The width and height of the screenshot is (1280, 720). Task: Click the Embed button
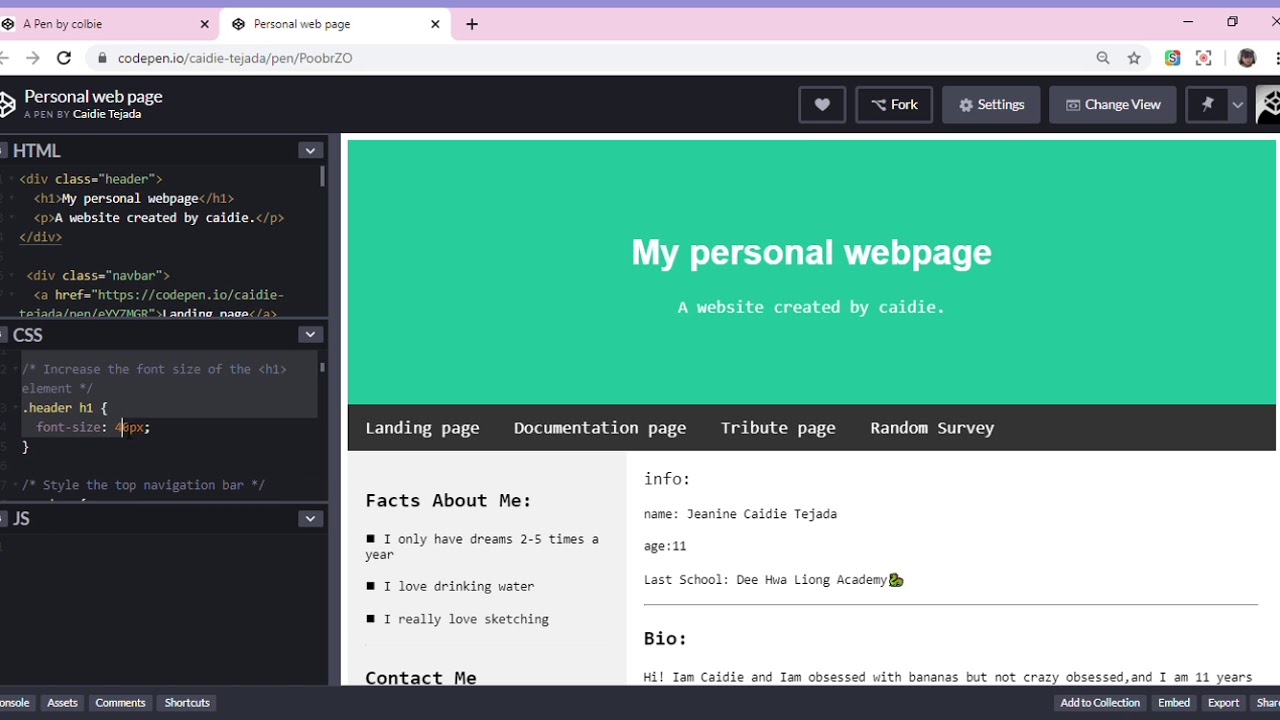1174,702
